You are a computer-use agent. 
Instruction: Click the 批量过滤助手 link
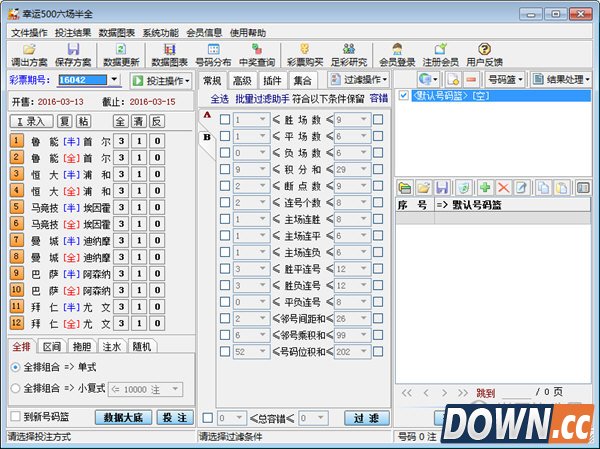(x=262, y=99)
